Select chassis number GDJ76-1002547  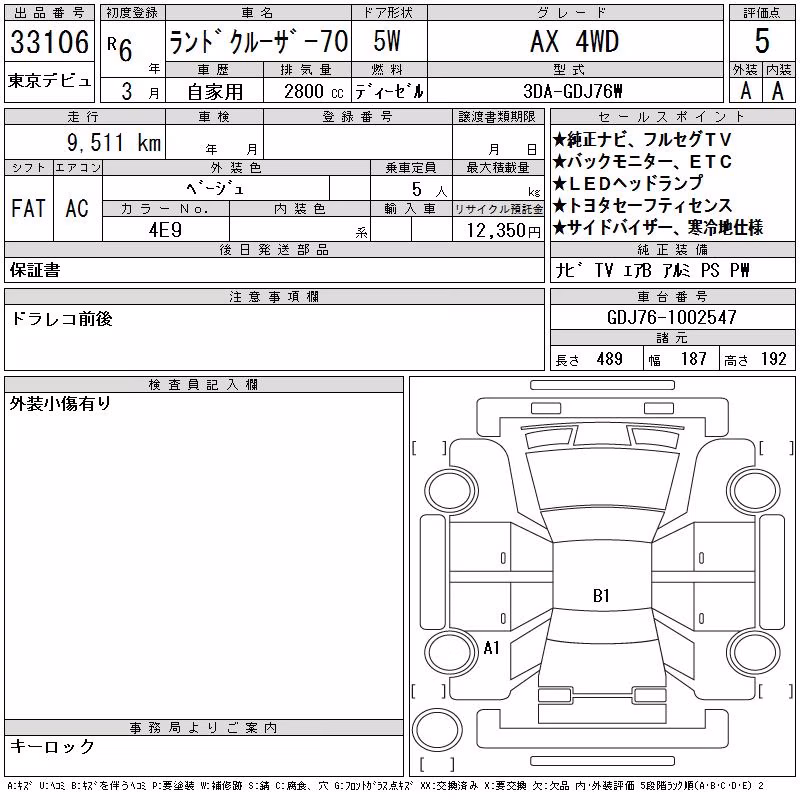tap(672, 317)
